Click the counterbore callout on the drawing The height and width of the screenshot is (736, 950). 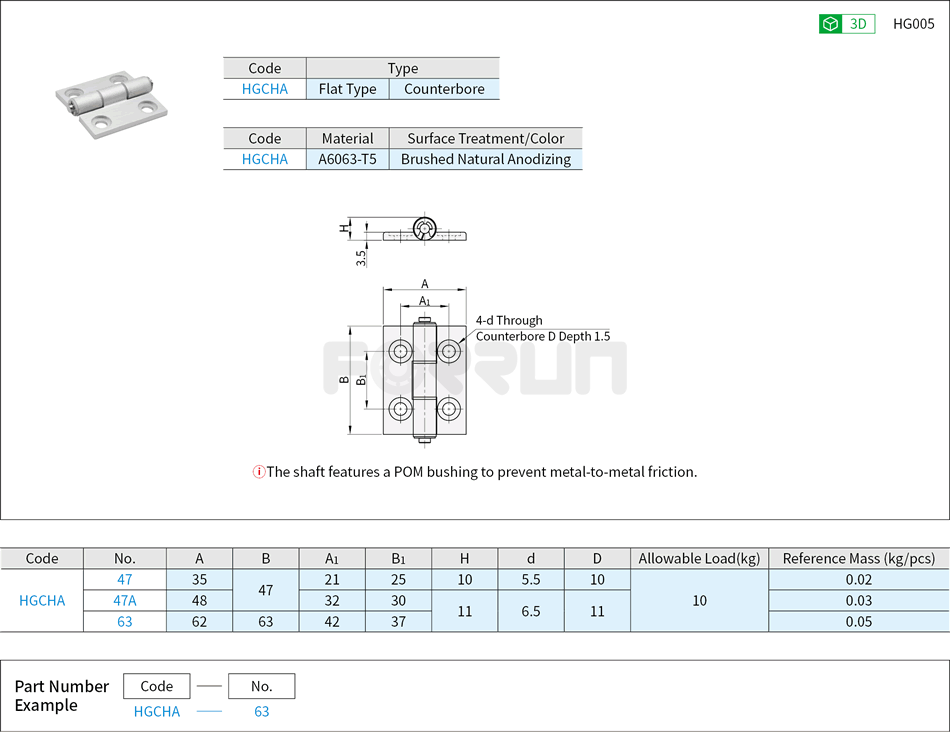543,328
